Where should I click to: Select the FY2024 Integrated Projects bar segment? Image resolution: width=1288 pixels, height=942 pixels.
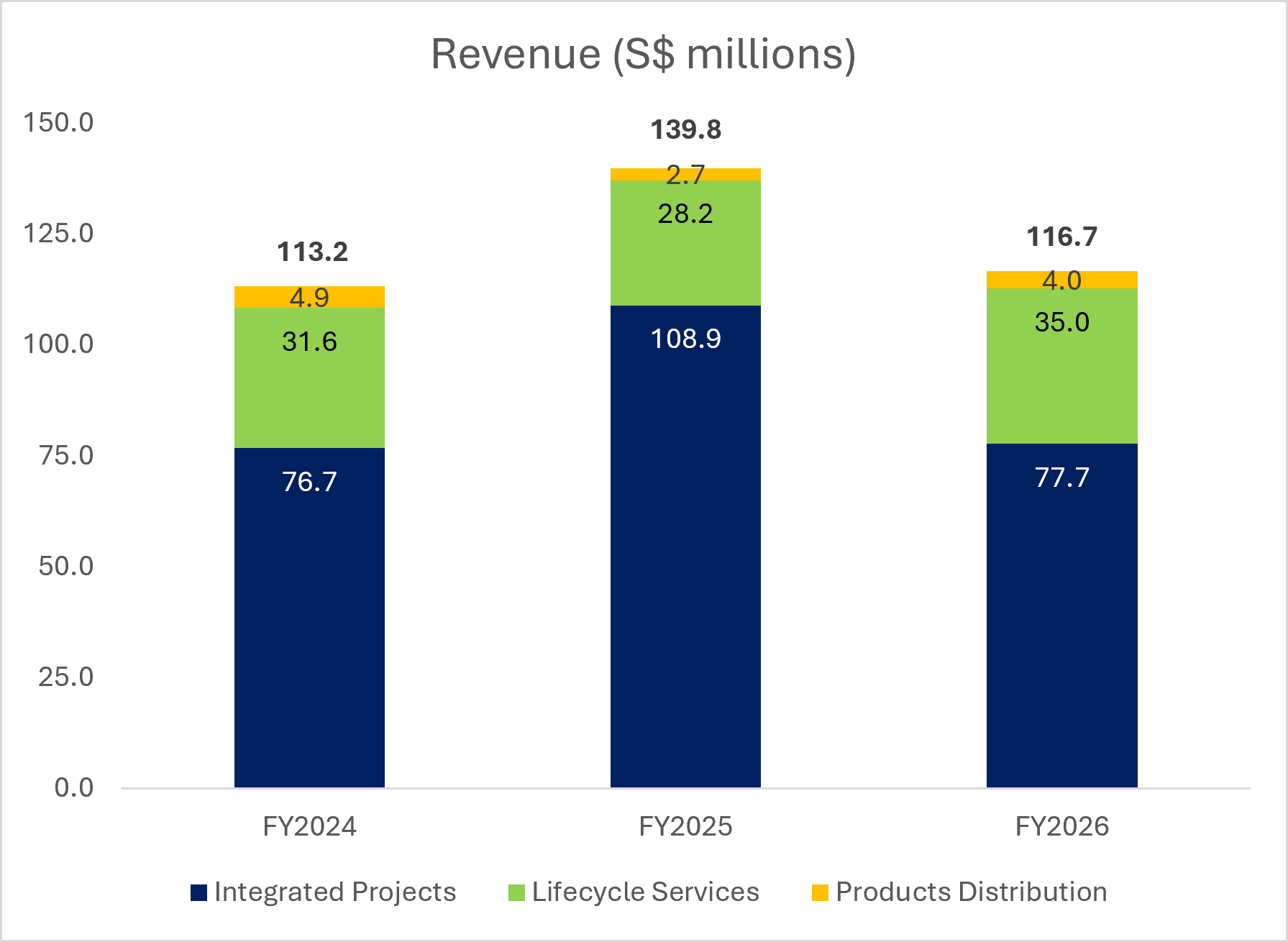click(x=309, y=618)
